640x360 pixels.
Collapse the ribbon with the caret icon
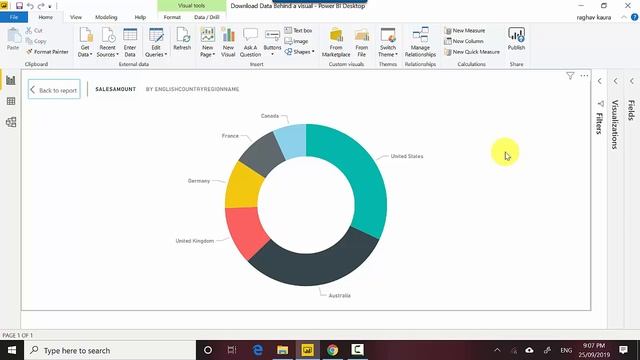(624, 17)
